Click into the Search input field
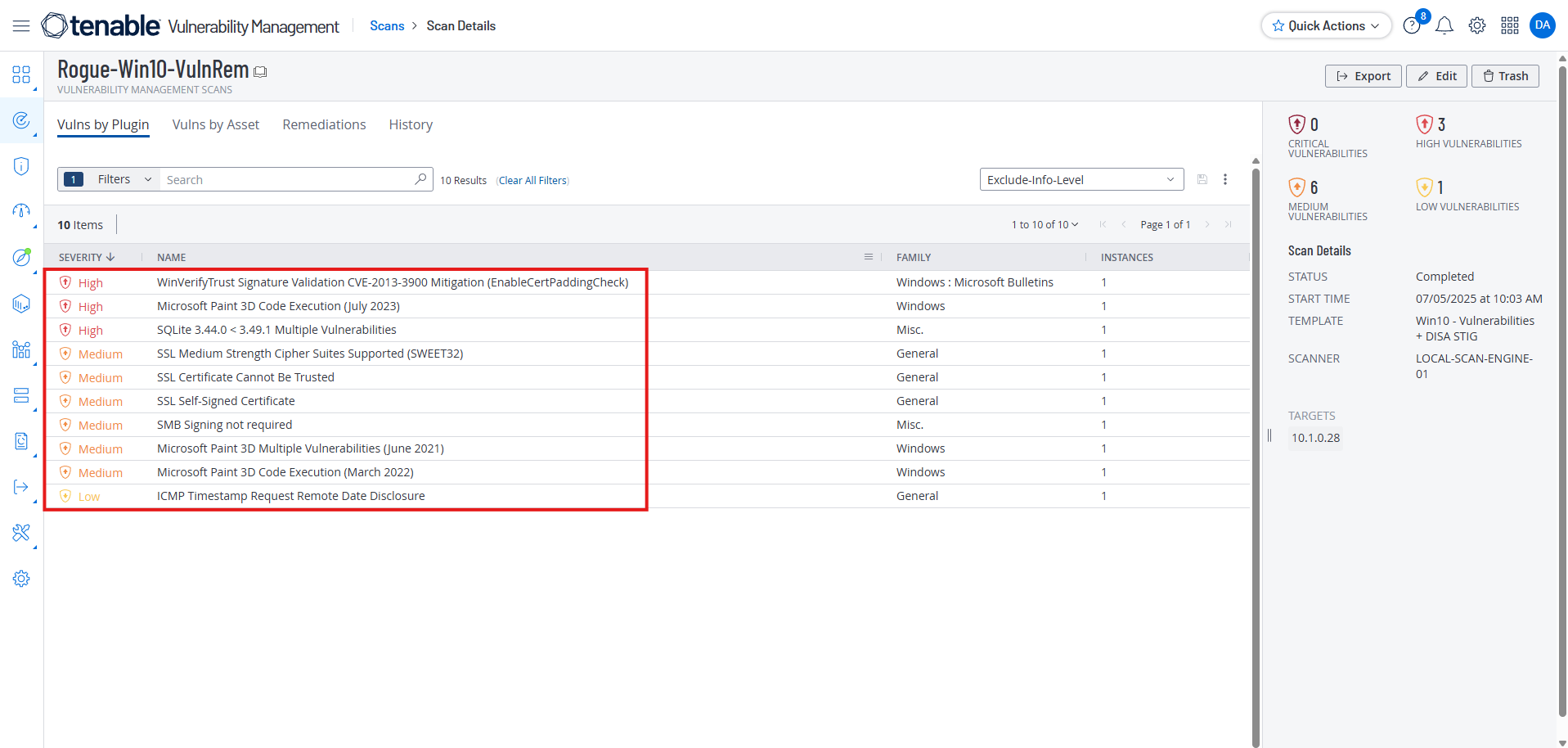 coord(286,179)
